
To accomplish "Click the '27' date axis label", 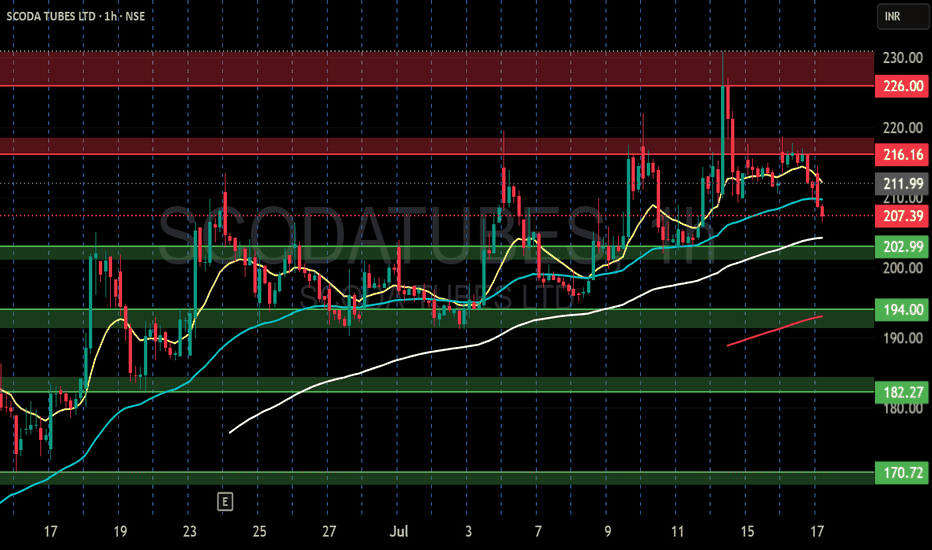I will click(x=329, y=531).
